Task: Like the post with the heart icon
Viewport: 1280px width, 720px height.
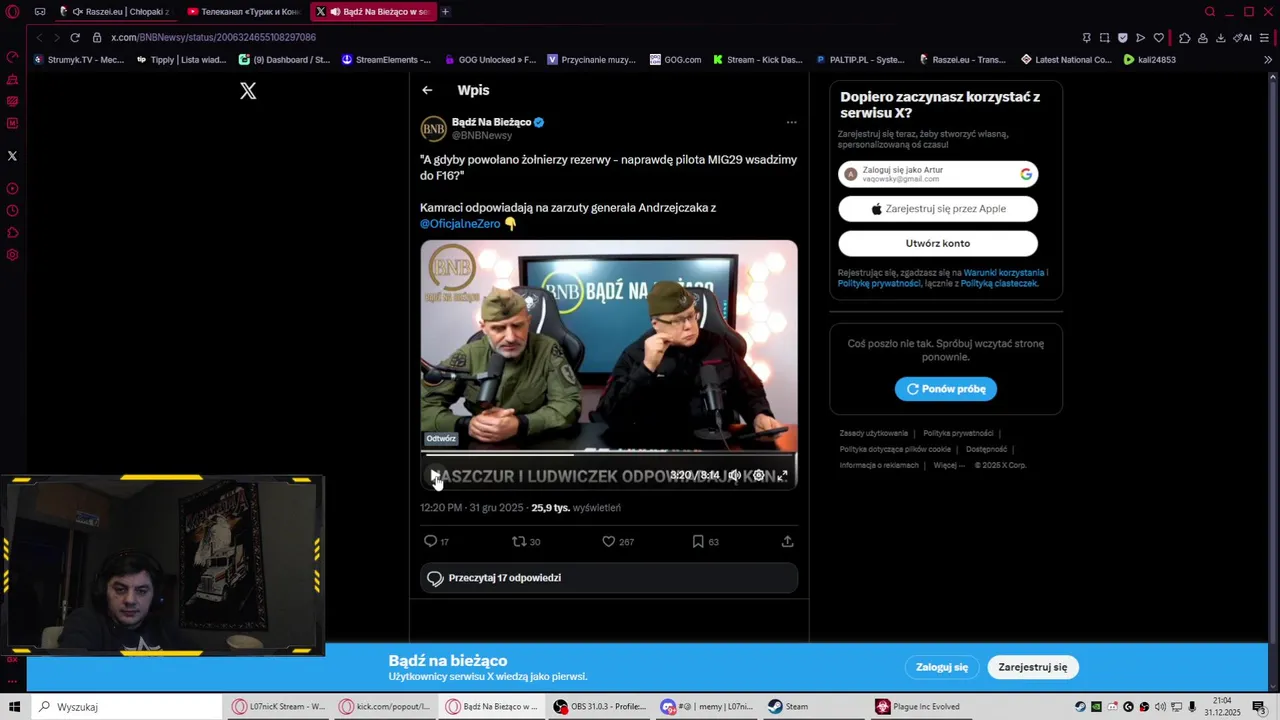Action: pos(608,541)
